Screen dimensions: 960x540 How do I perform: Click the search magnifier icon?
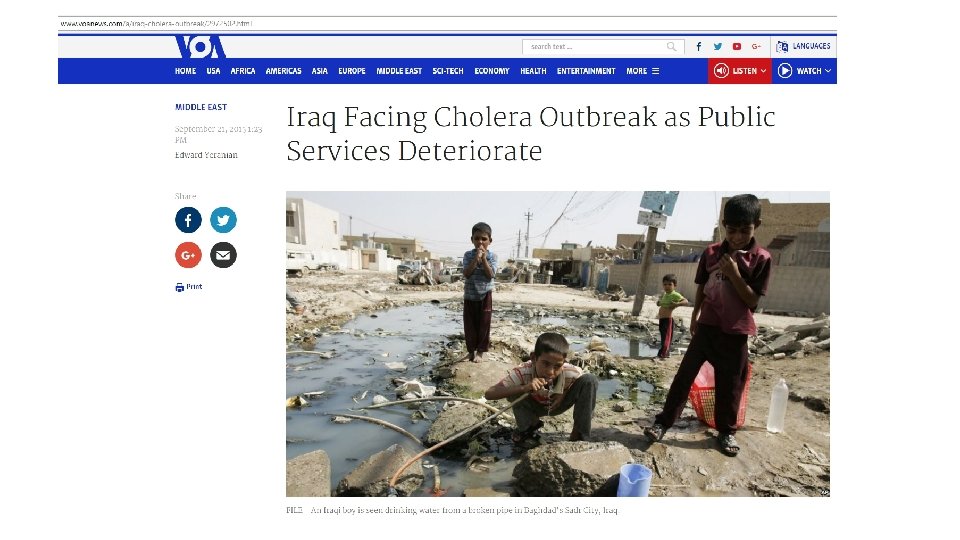point(672,47)
